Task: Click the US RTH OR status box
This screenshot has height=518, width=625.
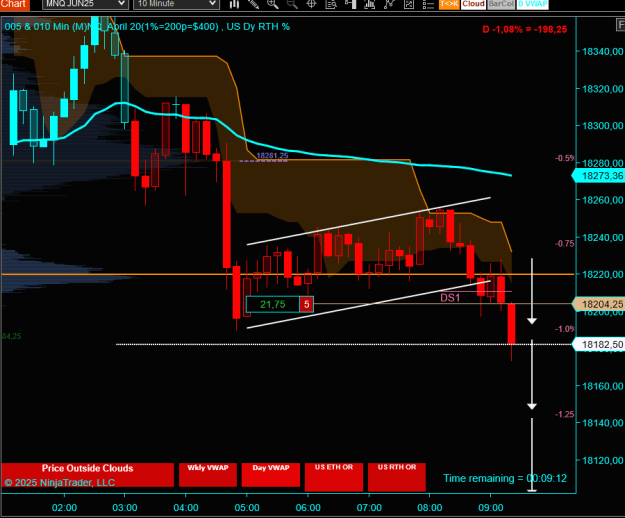Action: [x=397, y=477]
